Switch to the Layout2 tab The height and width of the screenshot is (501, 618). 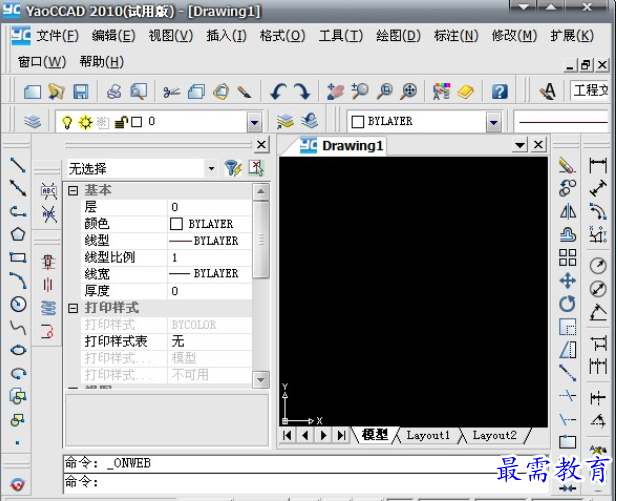[x=495, y=435]
